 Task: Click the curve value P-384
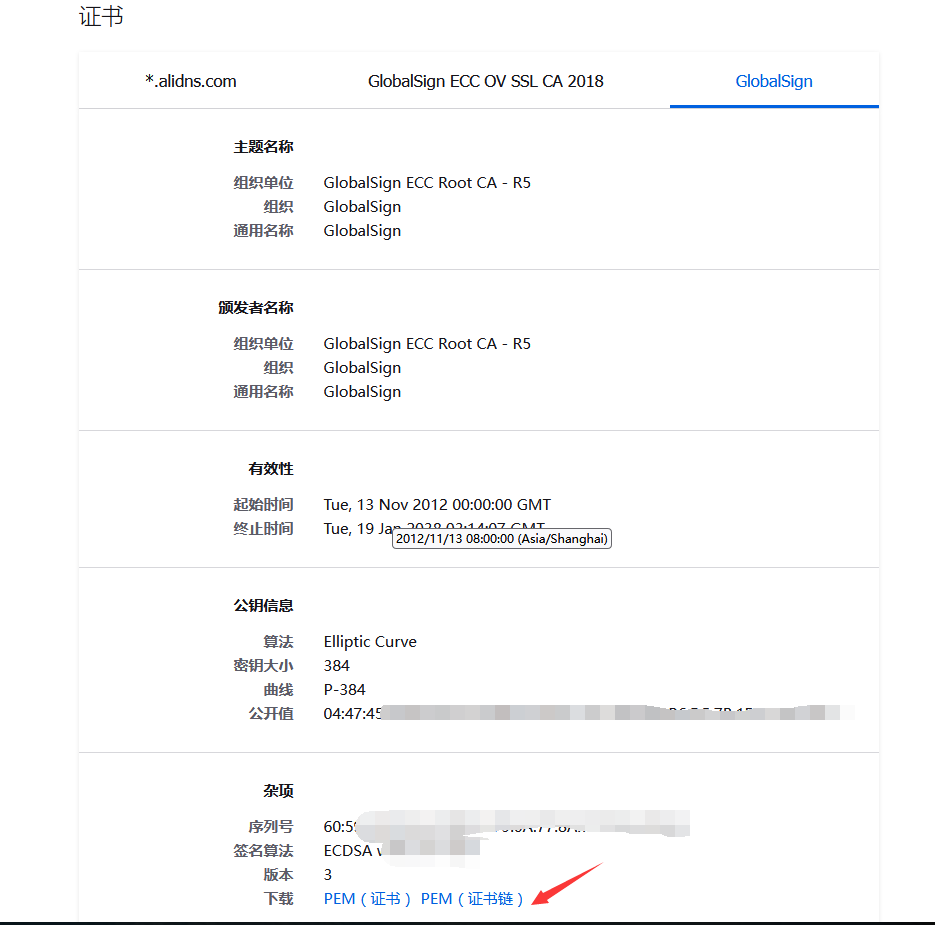[344, 689]
